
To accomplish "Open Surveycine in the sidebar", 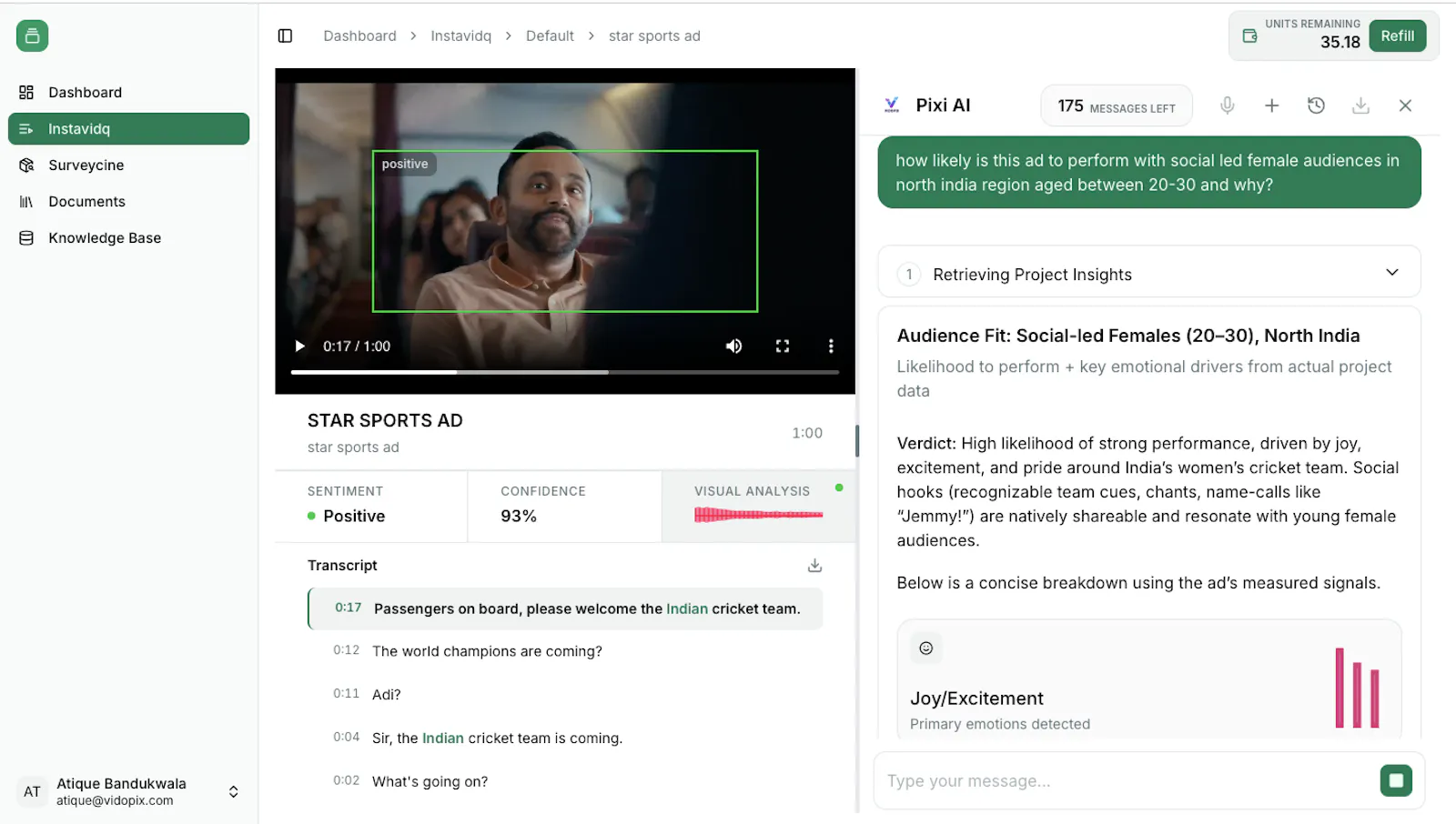I will click(x=128, y=165).
